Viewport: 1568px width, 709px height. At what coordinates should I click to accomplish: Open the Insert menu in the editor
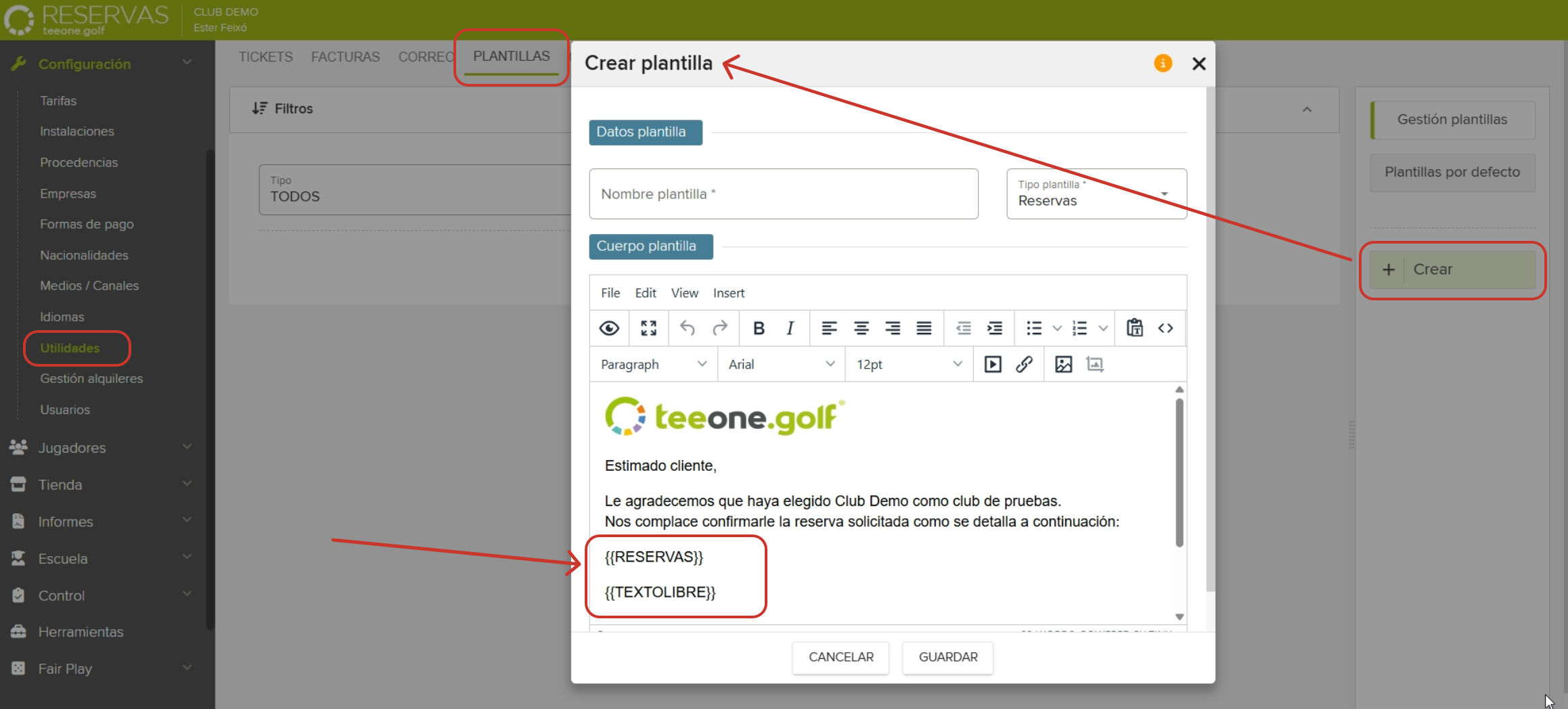click(x=728, y=292)
